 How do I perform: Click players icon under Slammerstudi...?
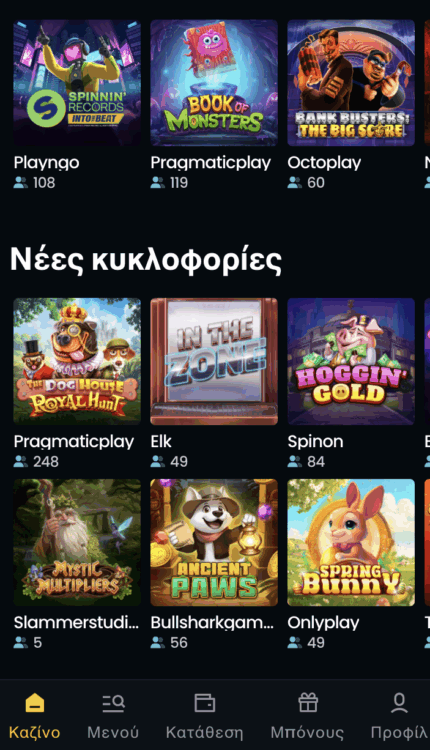[x=21, y=643]
